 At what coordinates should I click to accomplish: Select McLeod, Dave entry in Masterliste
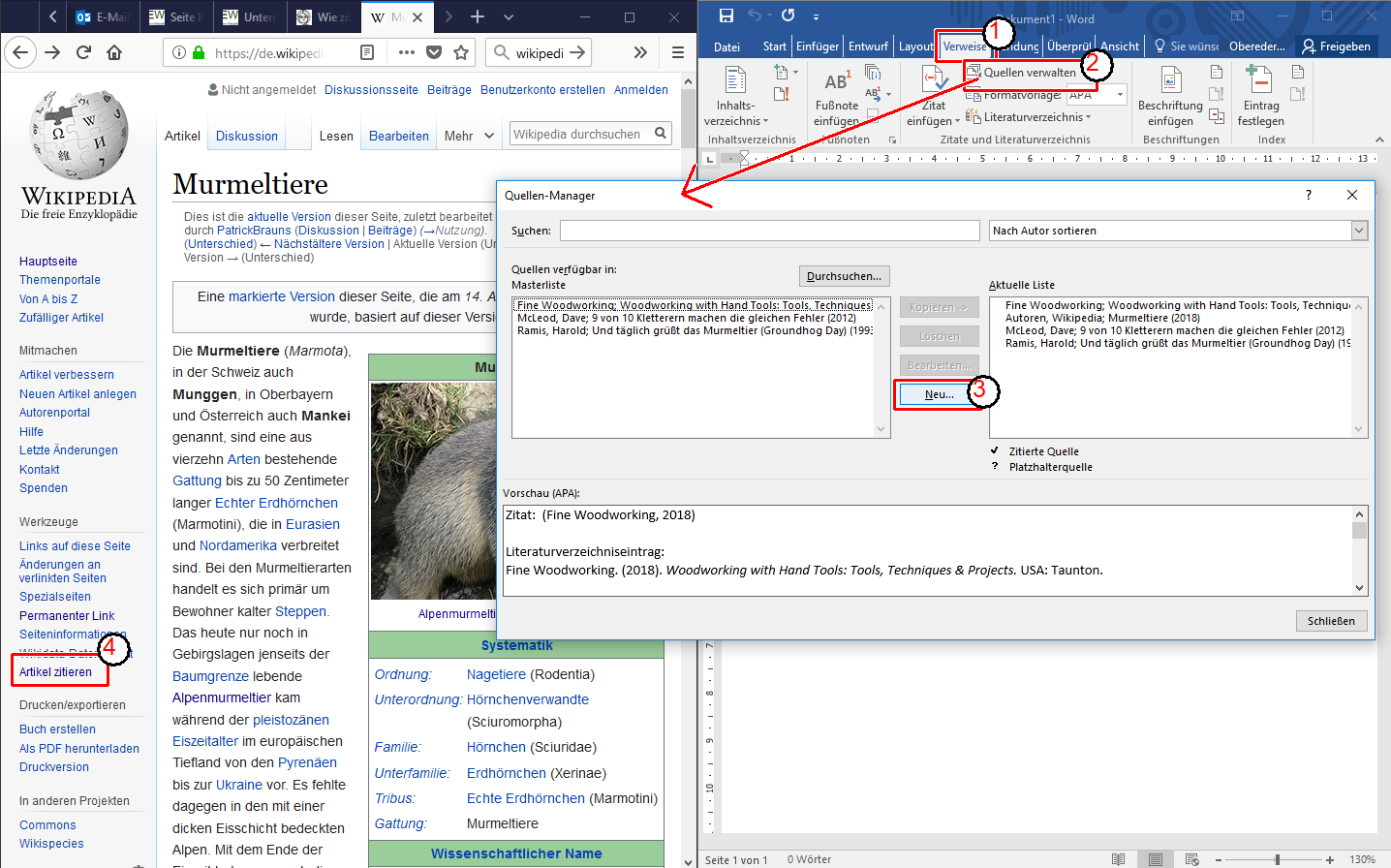[687, 318]
